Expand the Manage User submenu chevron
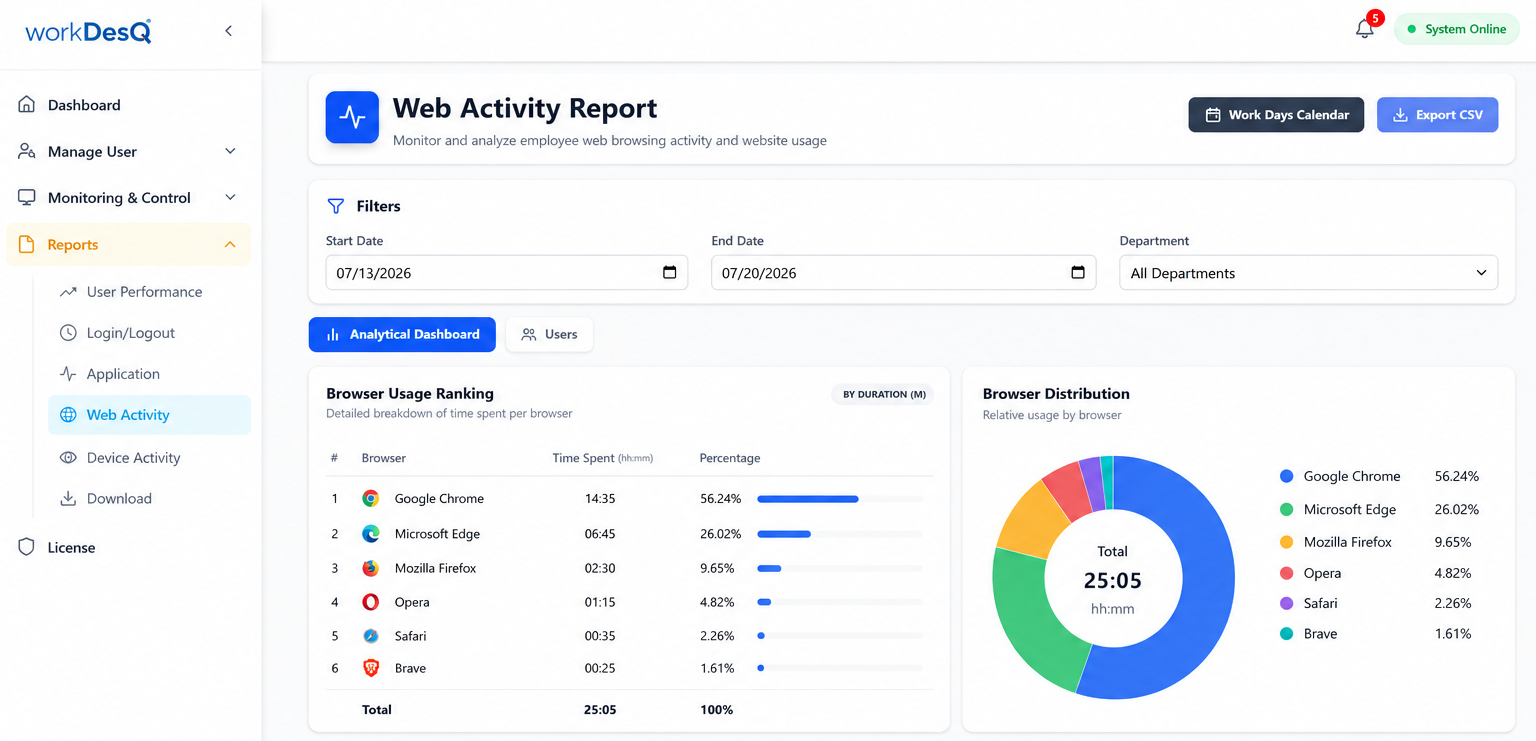The height and width of the screenshot is (741, 1536). (x=230, y=151)
